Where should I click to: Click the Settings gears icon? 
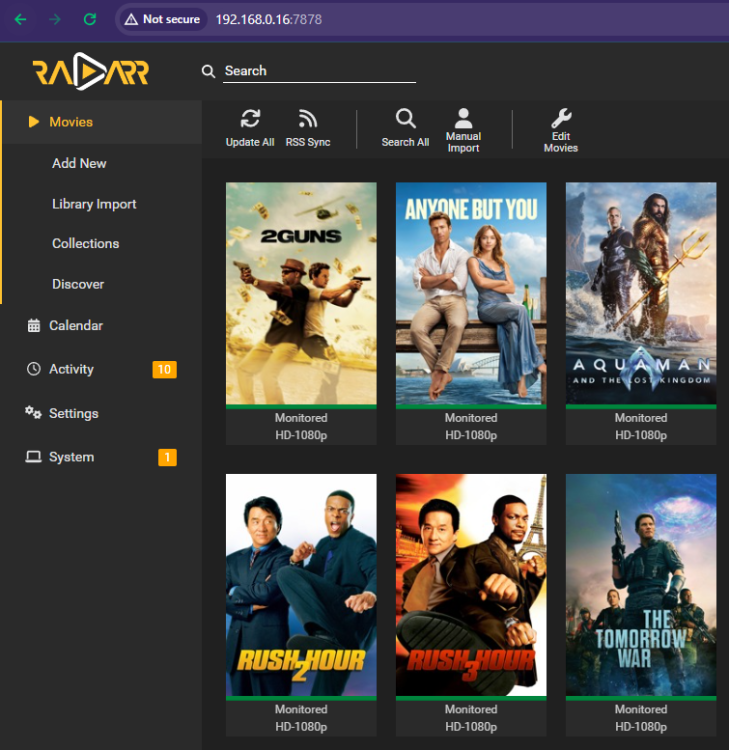tap(33, 412)
